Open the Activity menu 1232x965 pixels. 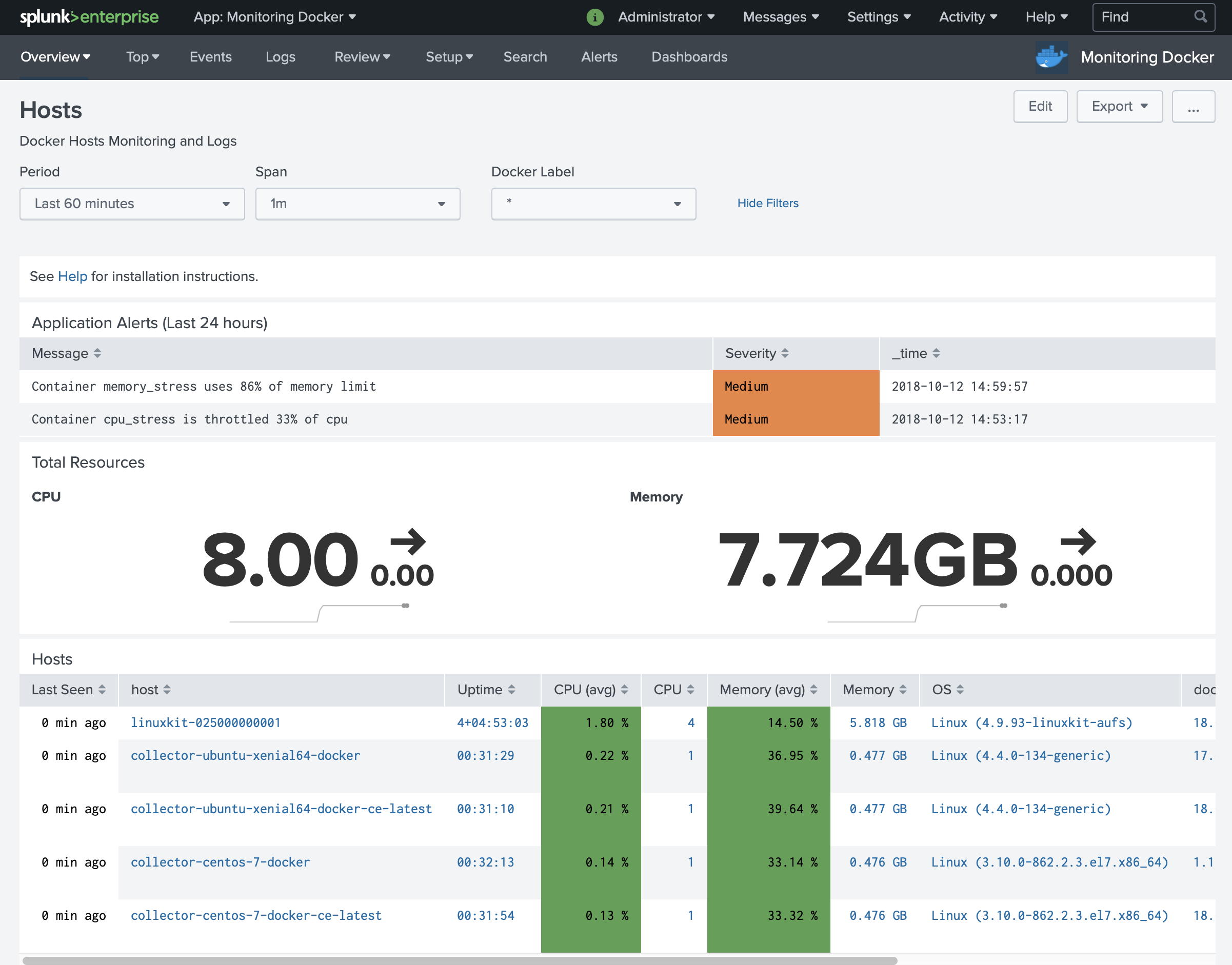coord(968,17)
